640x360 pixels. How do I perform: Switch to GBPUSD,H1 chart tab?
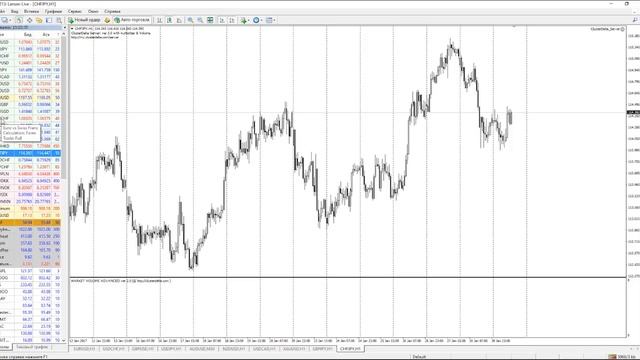click(x=143, y=349)
